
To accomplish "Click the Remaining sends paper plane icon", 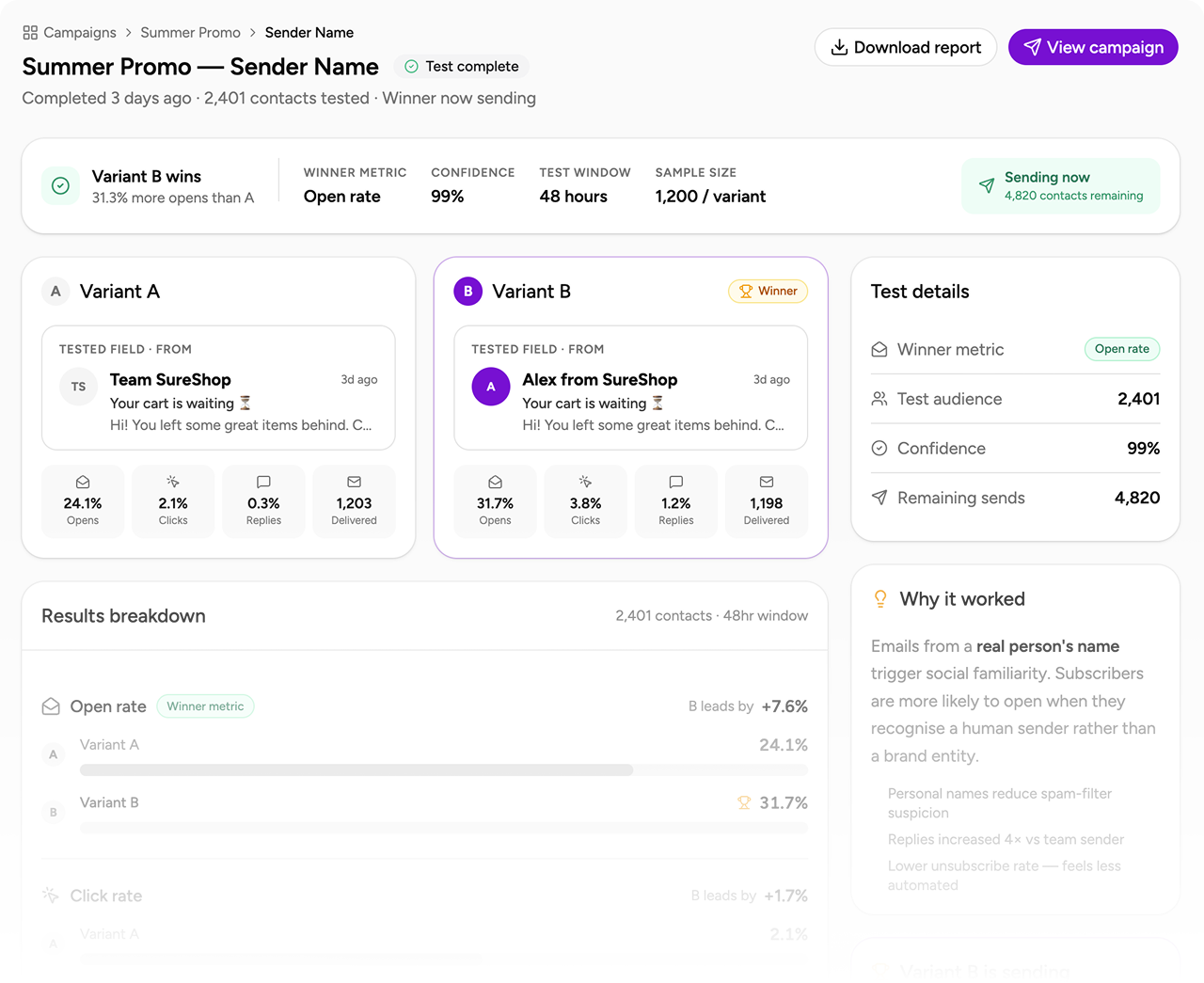I will 879,498.
